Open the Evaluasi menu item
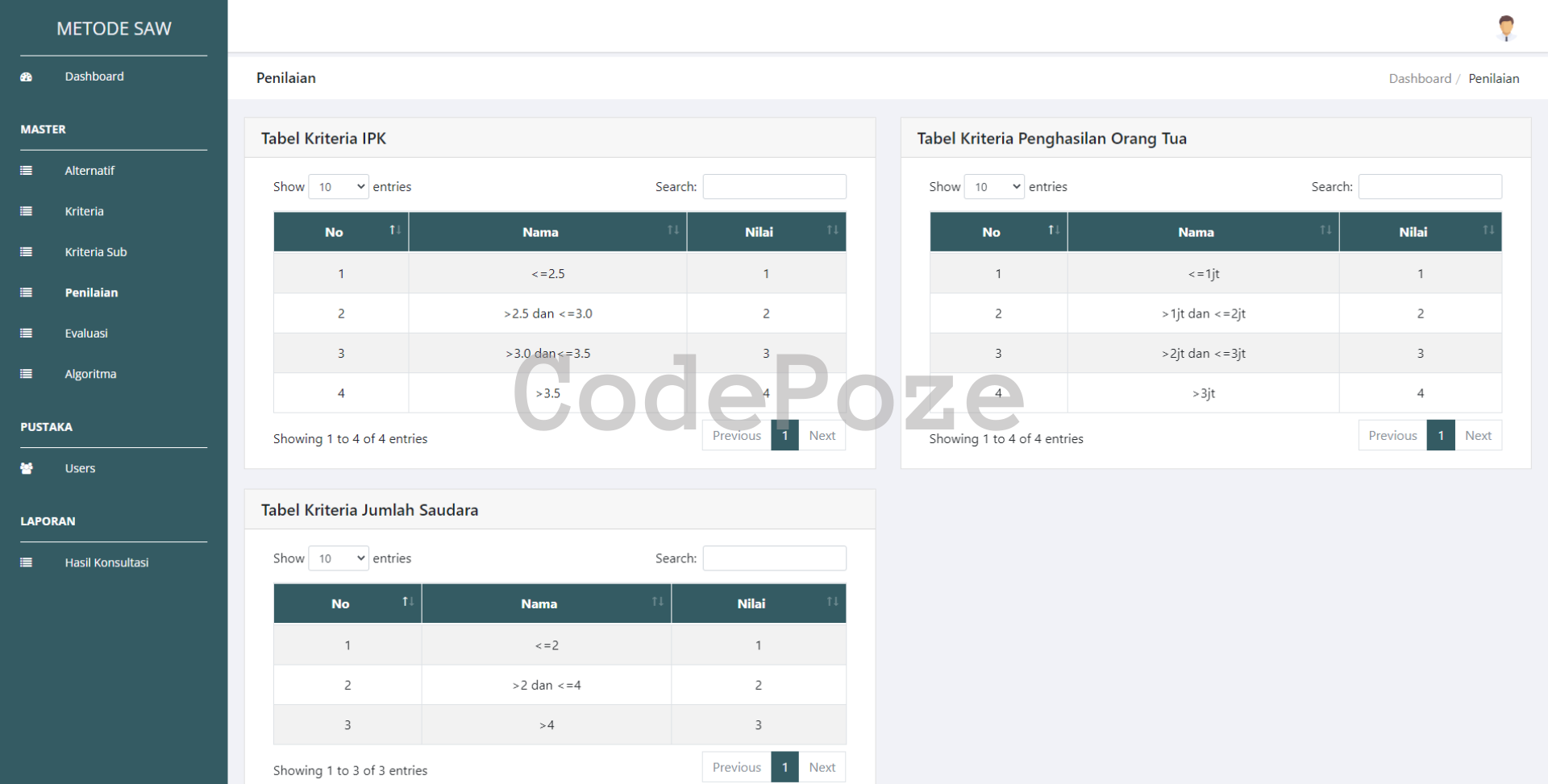The width and height of the screenshot is (1548, 784). 86,334
